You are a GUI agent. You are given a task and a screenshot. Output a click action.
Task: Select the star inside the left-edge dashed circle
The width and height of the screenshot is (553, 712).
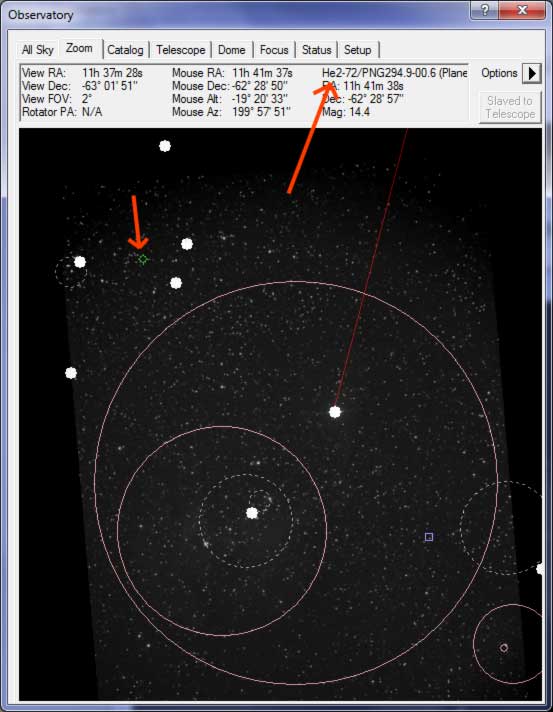[x=80, y=262]
